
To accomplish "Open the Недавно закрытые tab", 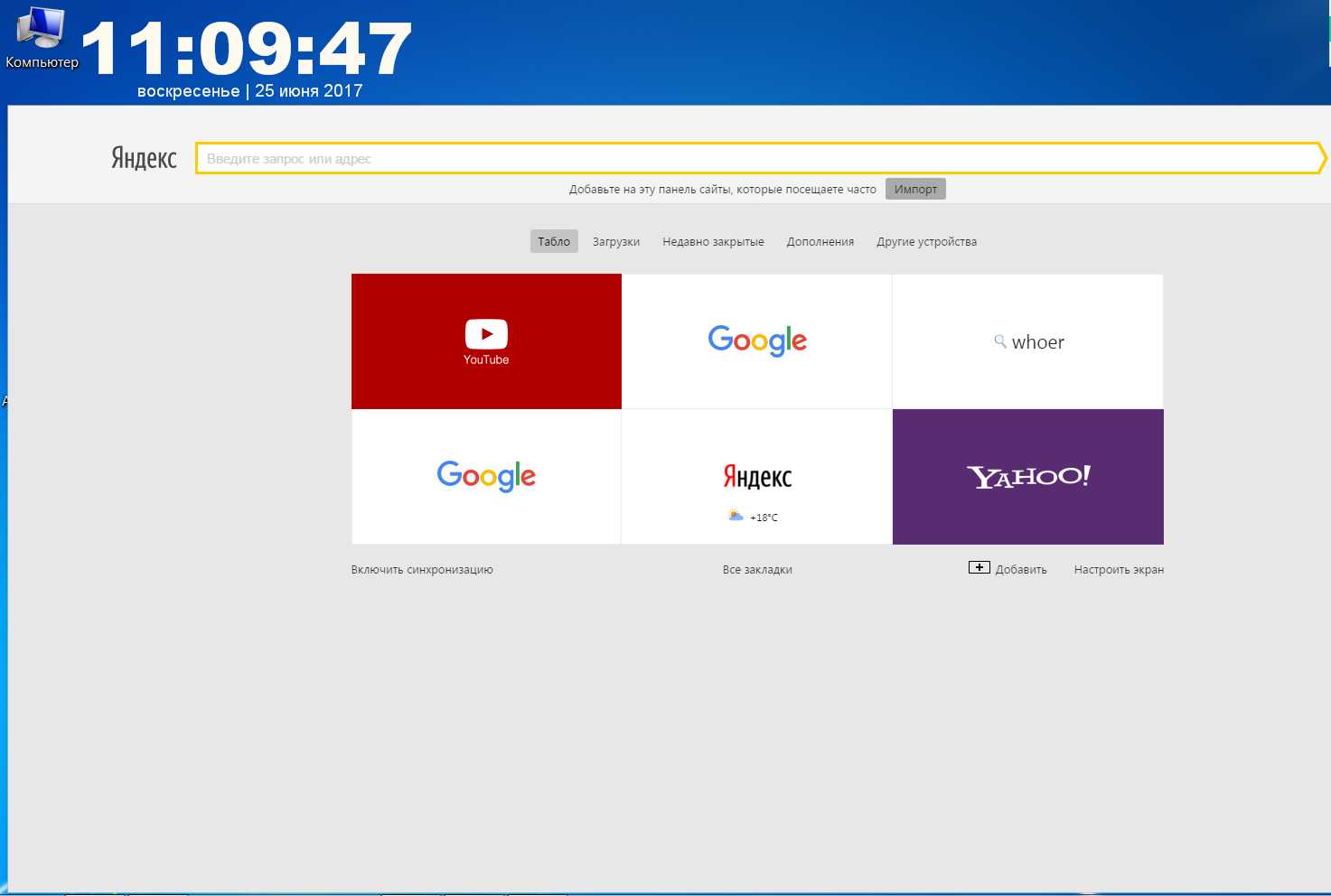I will coord(713,241).
